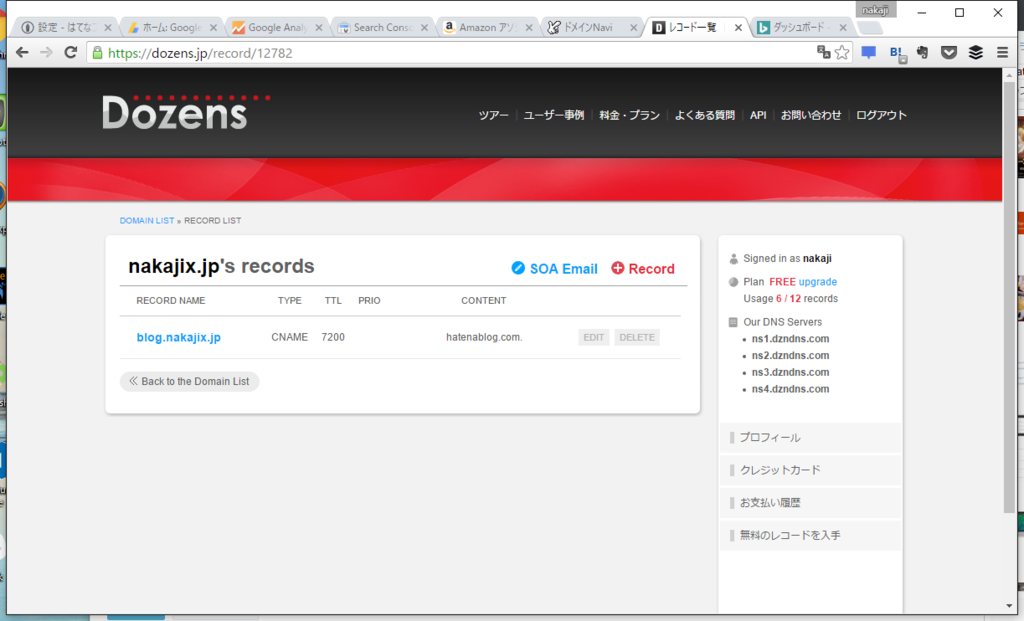Close the レコード一覧 tab
This screenshot has width=1024, height=621.
point(738,27)
